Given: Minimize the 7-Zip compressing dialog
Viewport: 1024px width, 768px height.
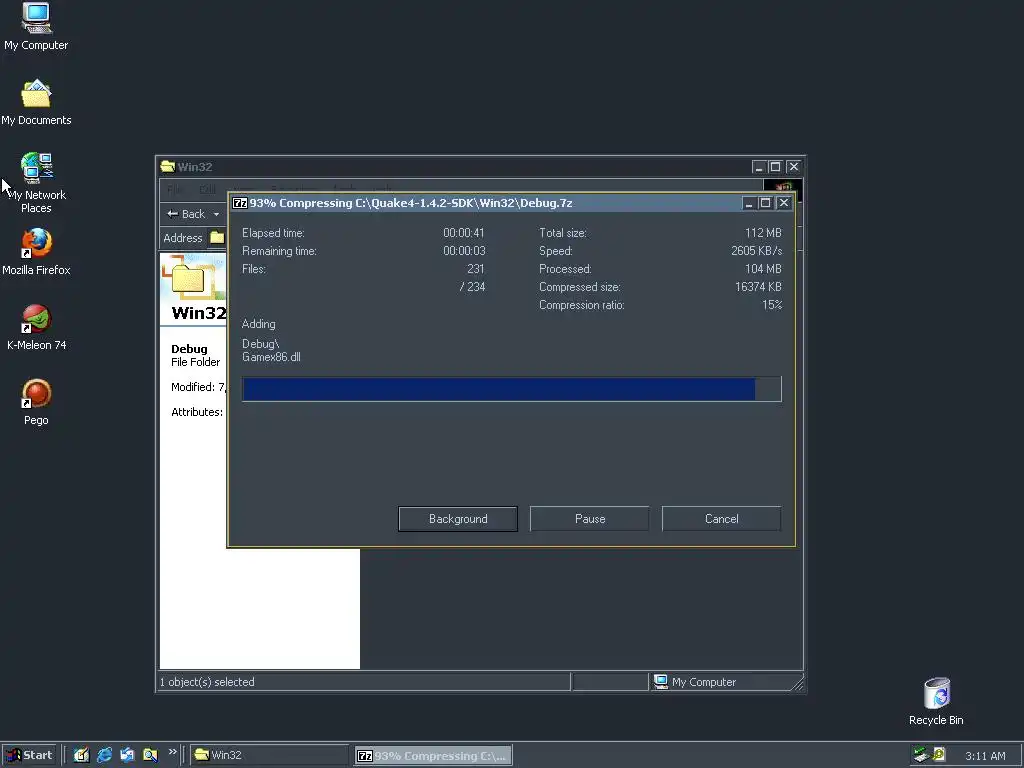Looking at the screenshot, I should [x=749, y=203].
